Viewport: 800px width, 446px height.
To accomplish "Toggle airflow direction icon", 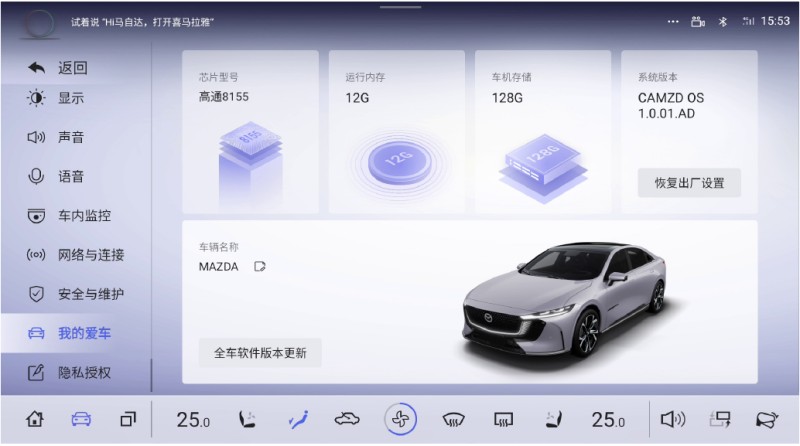I will pyautogui.click(x=298, y=419).
